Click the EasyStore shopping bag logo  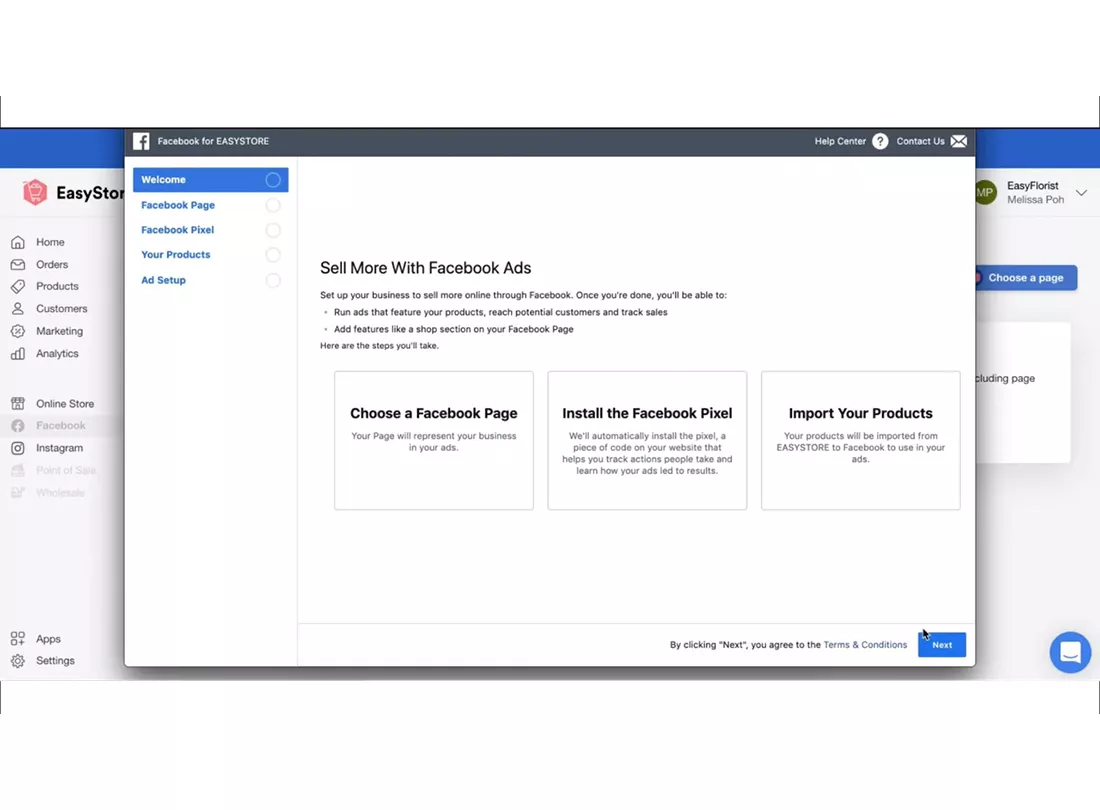[34, 192]
